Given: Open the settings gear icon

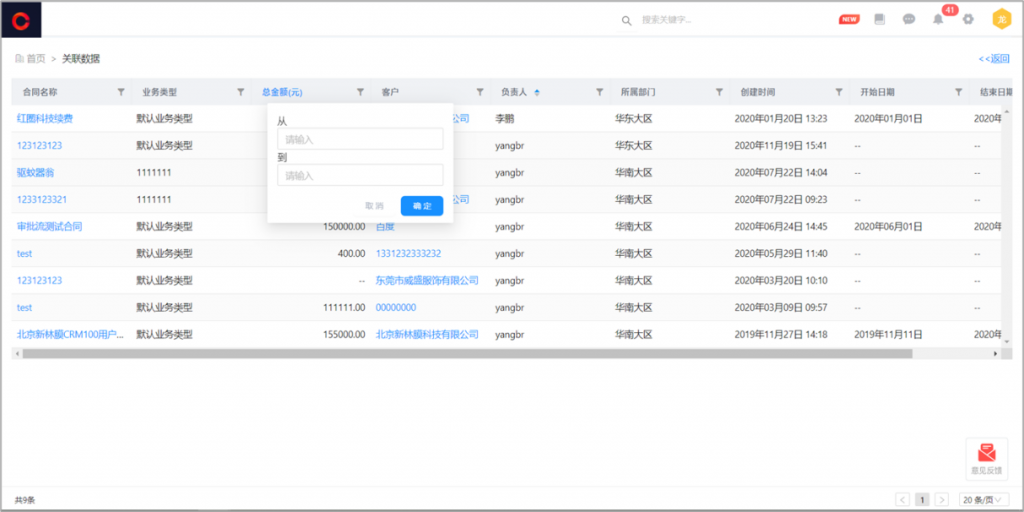Looking at the screenshot, I should tap(968, 19).
